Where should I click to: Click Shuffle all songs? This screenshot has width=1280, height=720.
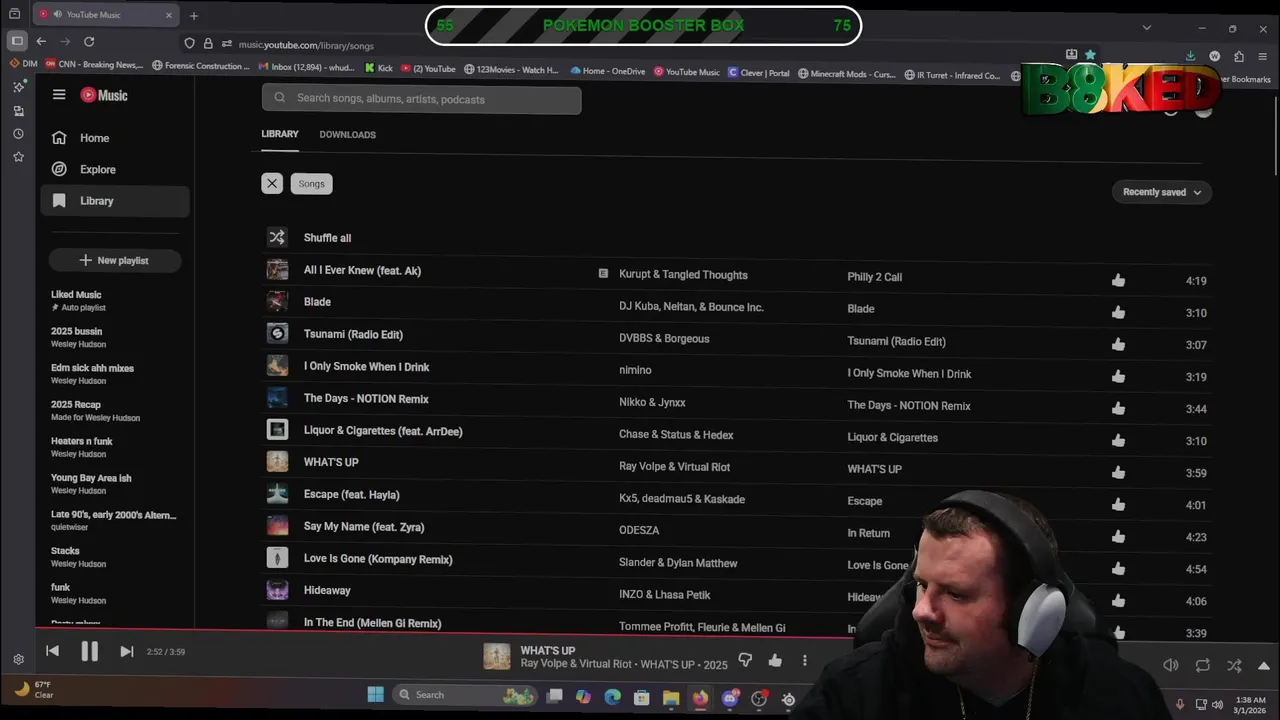click(327, 238)
